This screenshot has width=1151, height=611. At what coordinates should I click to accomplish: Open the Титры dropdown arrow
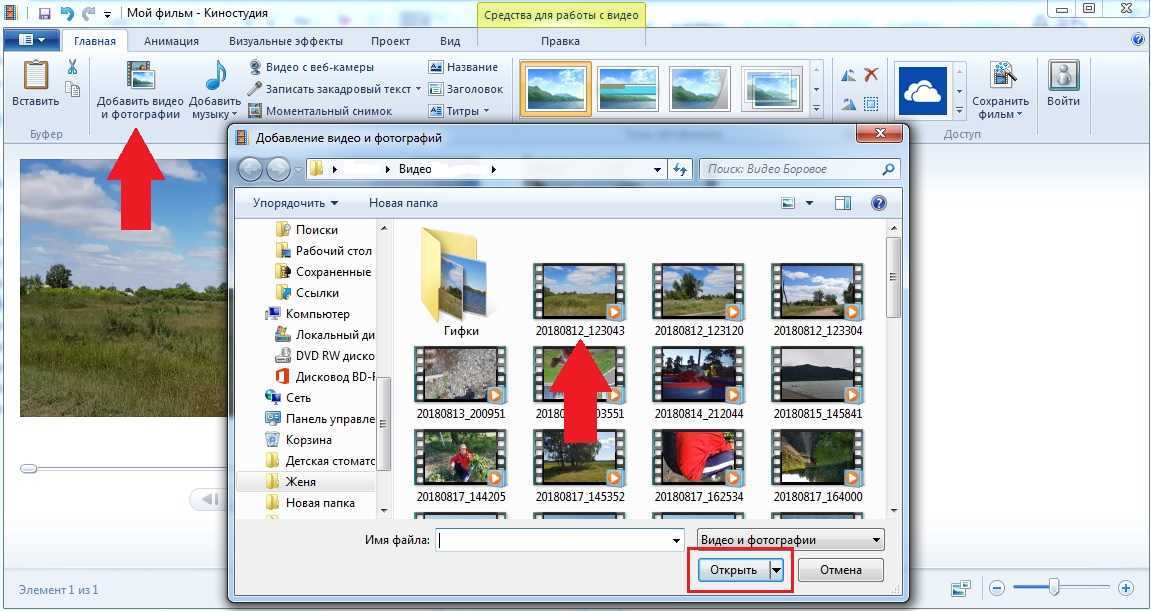[x=484, y=112]
